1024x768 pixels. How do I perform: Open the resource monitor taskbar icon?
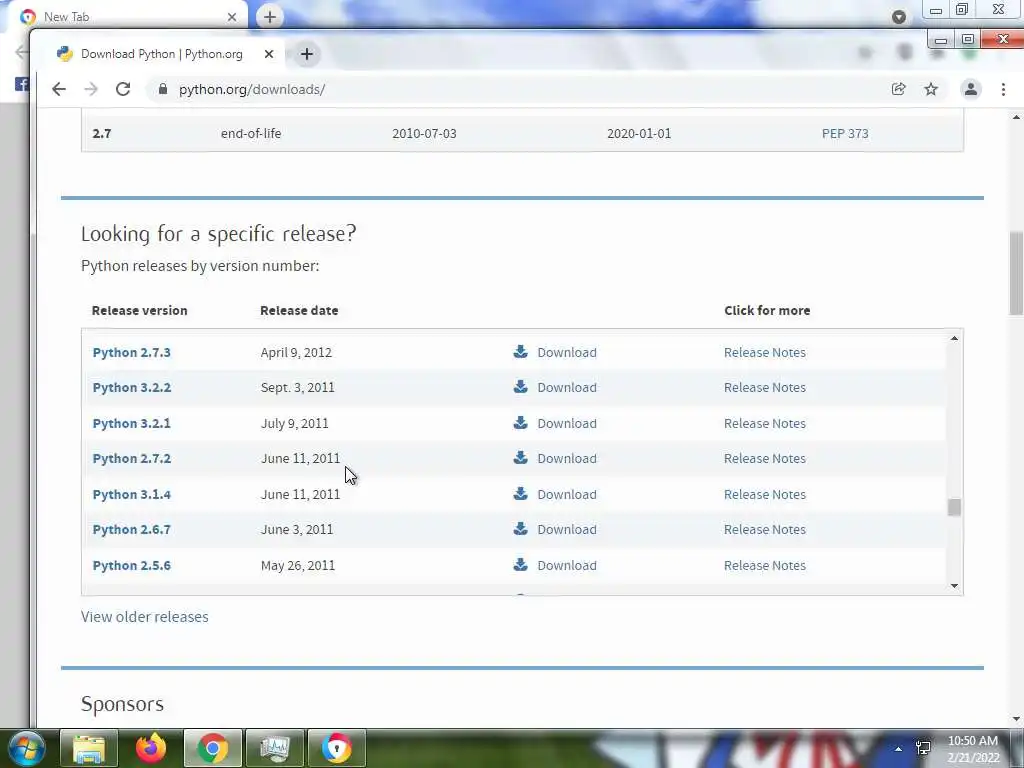275,748
